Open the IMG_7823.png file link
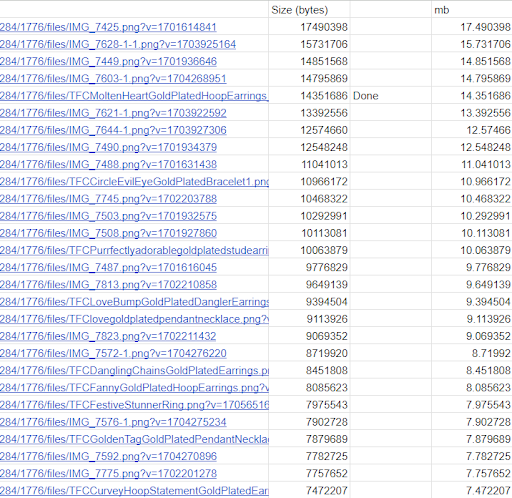Viewport: 512px width, 498px height. click(108, 336)
